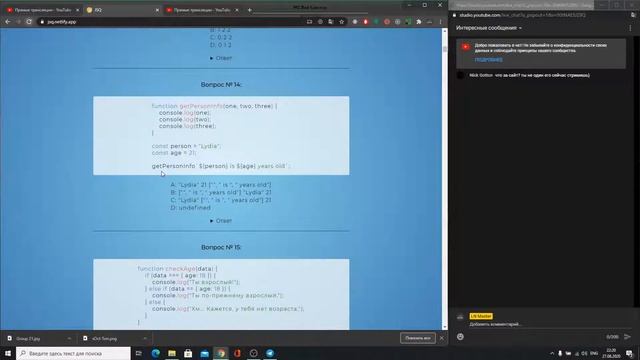The height and width of the screenshot is (360, 640).
Task: Open the Windows notification center
Action: click(630, 353)
